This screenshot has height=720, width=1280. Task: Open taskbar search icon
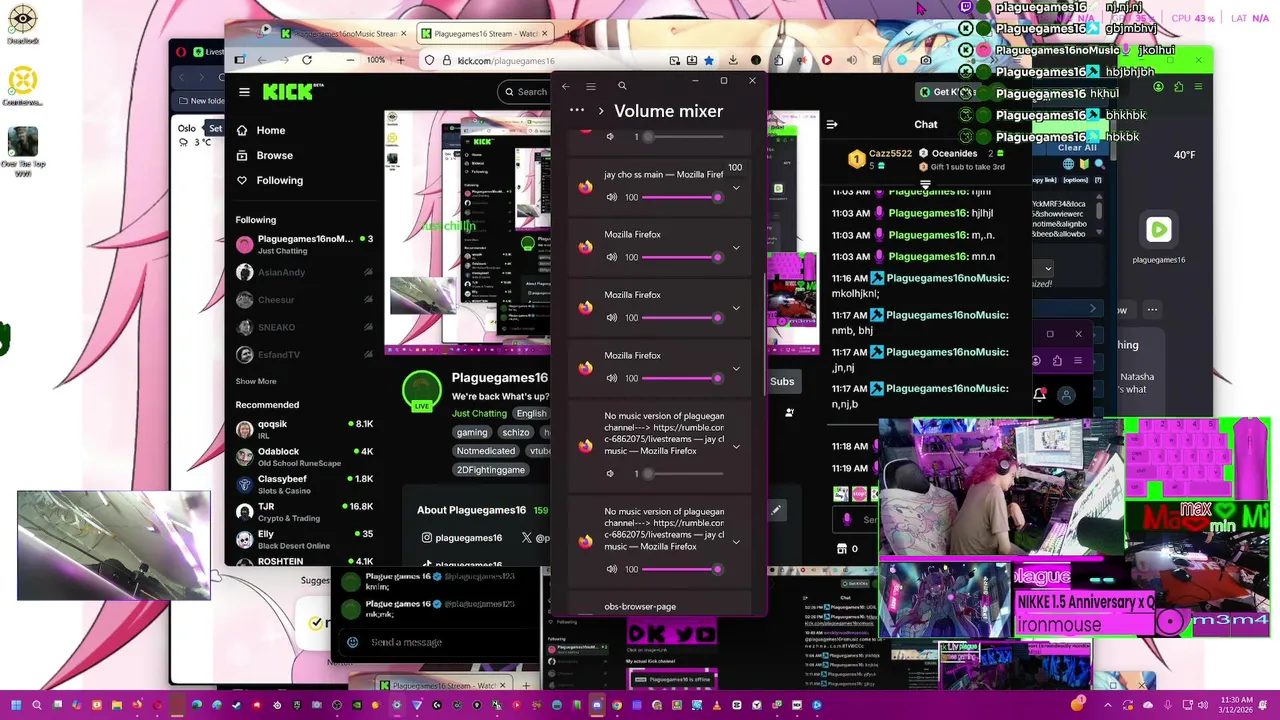(37, 705)
